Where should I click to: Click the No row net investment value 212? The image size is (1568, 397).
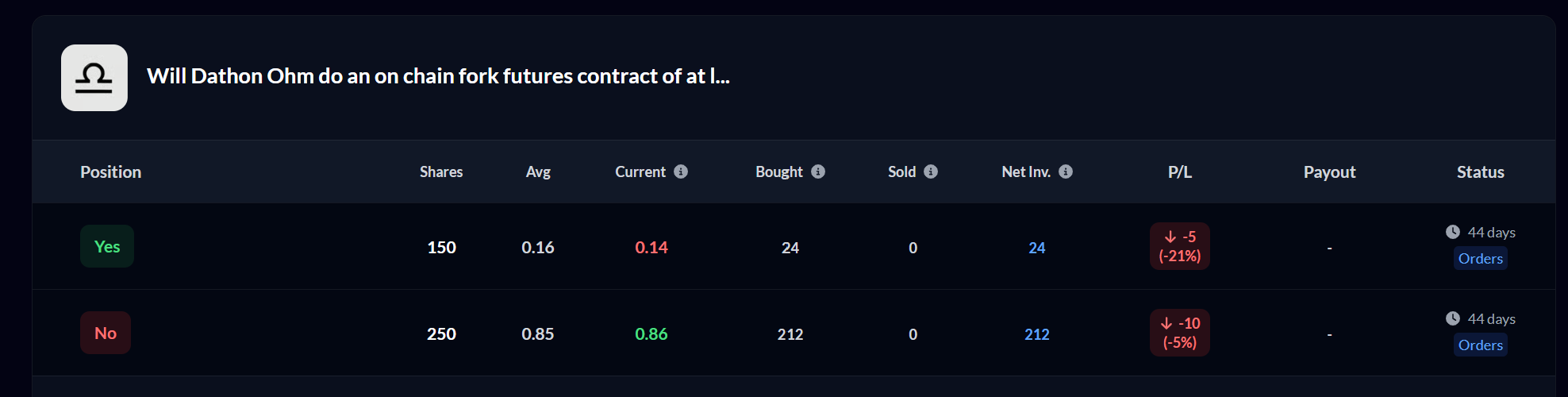pyautogui.click(x=1036, y=334)
